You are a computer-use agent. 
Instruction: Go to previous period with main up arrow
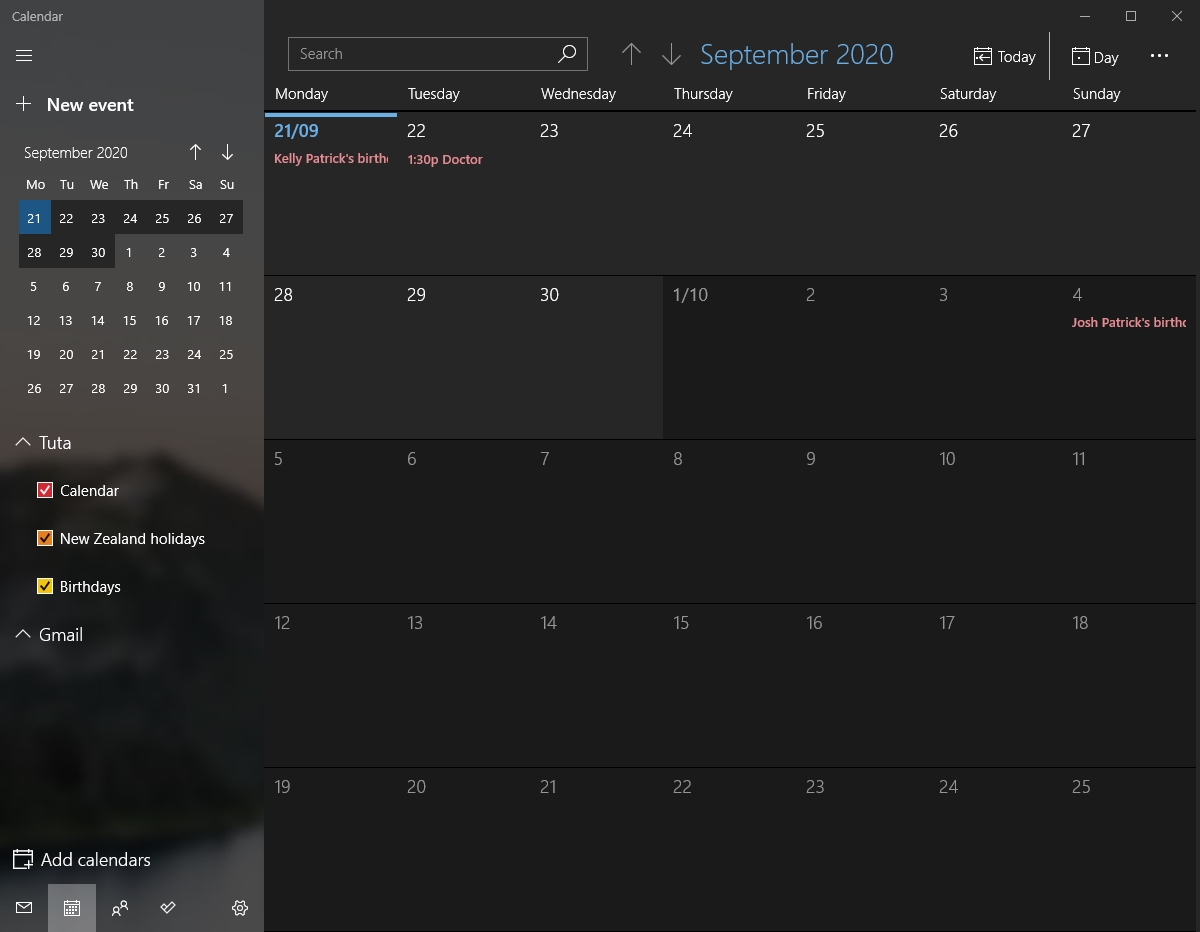tap(631, 54)
